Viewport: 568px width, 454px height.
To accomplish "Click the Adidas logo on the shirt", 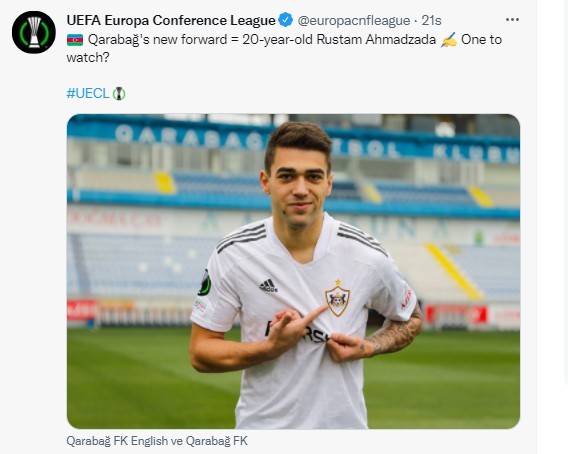I will pyautogui.click(x=268, y=286).
